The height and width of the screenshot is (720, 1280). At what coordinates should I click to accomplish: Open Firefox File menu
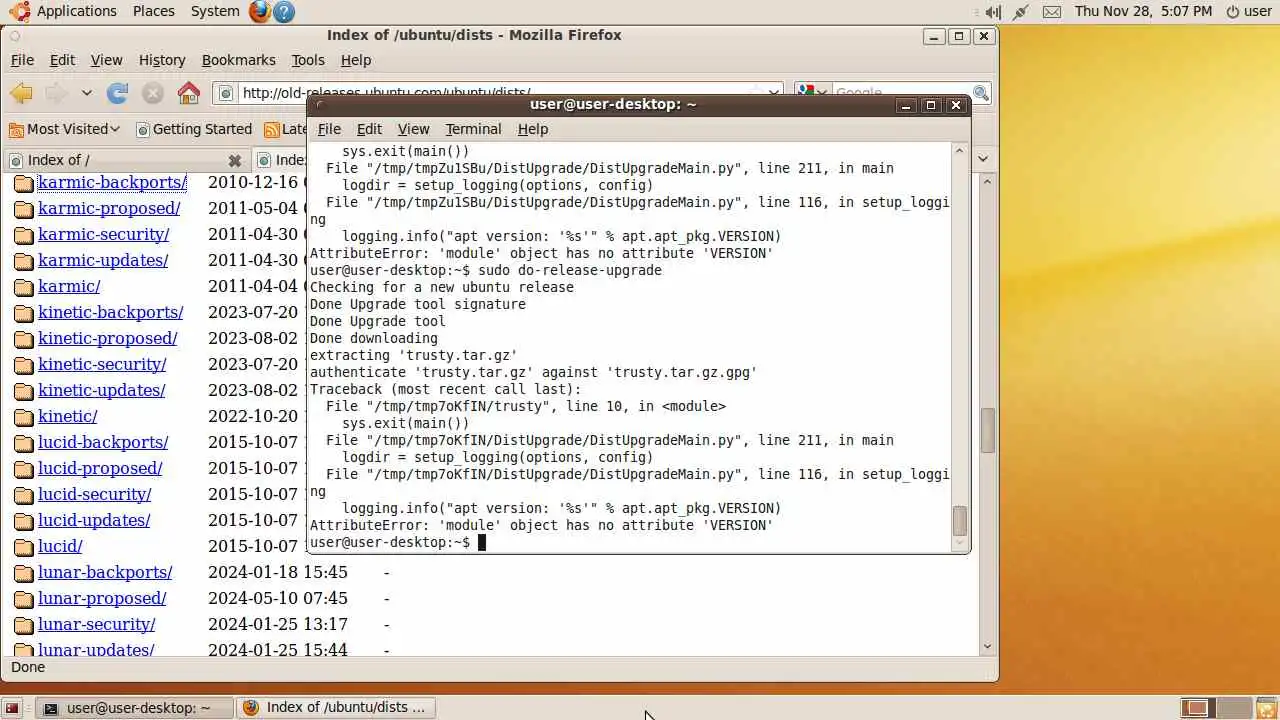click(22, 60)
